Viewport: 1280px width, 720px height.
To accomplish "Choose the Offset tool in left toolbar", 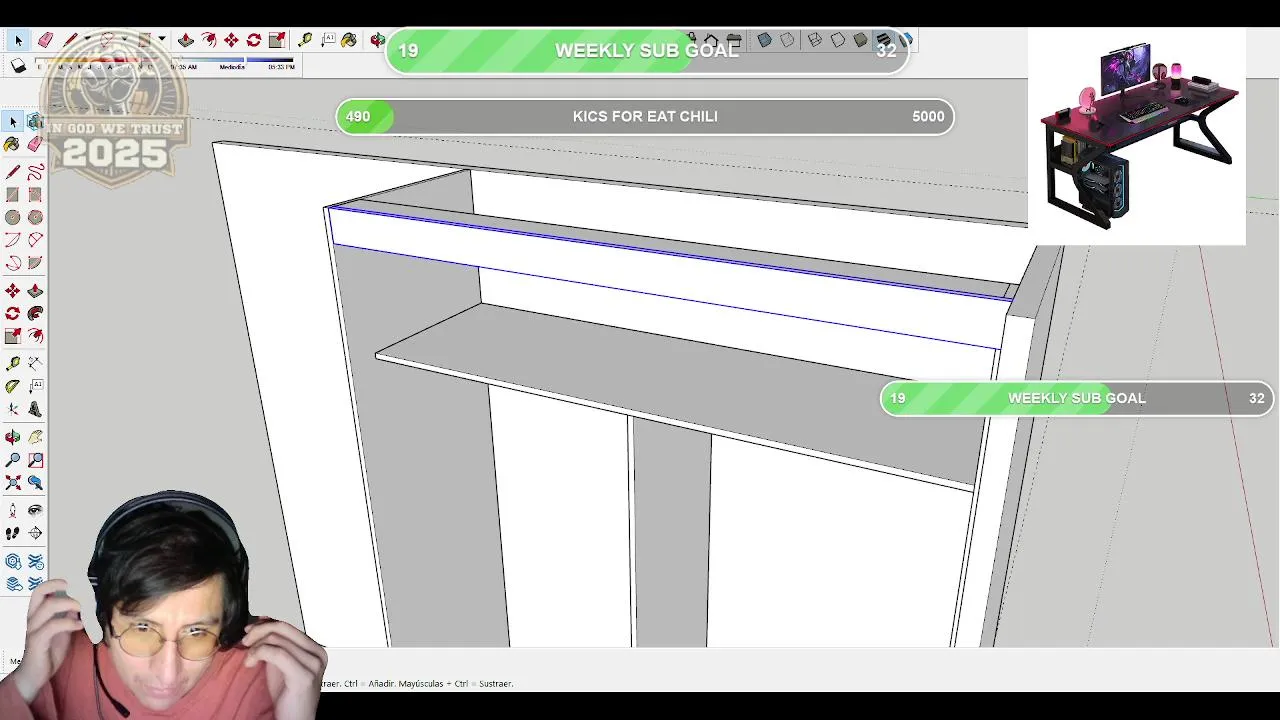I will [35, 336].
